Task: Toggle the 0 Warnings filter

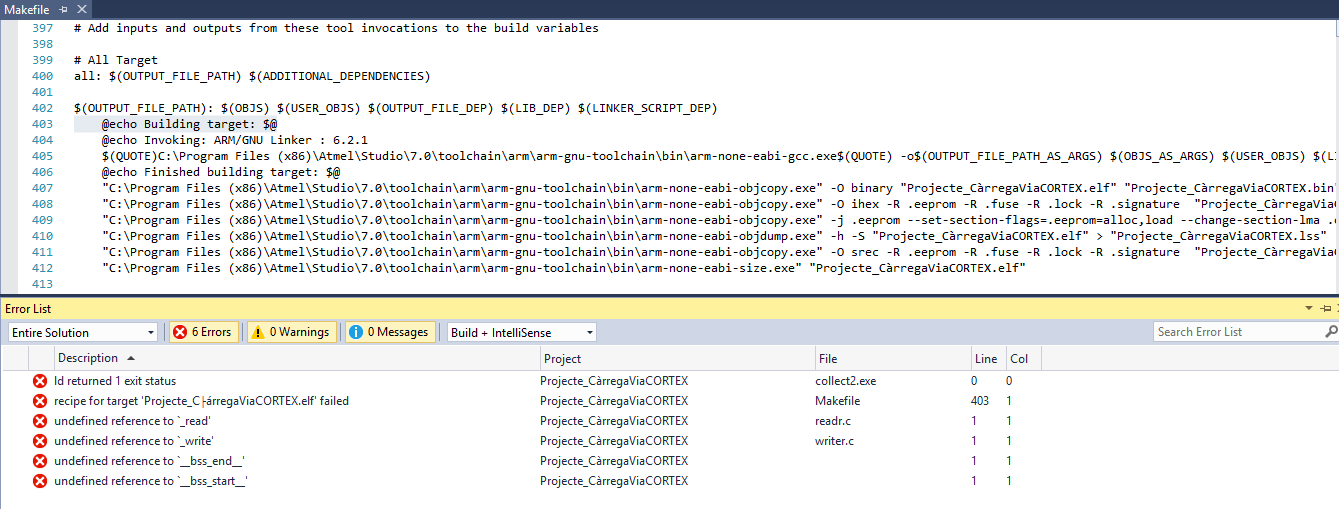Action: (x=290, y=332)
